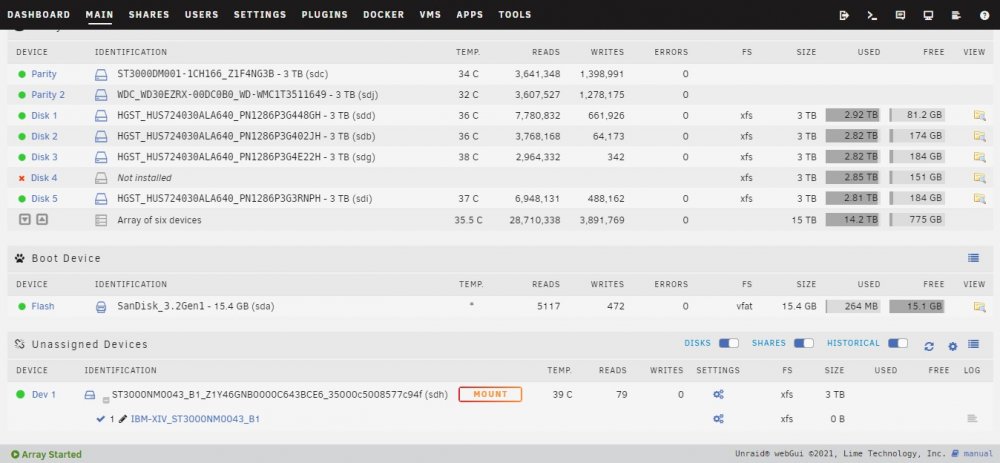Image resolution: width=1000 pixels, height=463 pixels.
Task: Open the SHARES tab
Action: pyautogui.click(x=149, y=15)
